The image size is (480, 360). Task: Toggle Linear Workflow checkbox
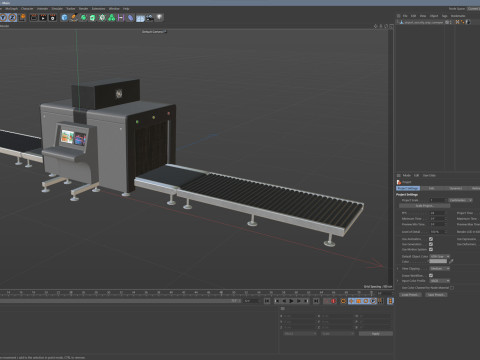pyautogui.click(x=431, y=276)
